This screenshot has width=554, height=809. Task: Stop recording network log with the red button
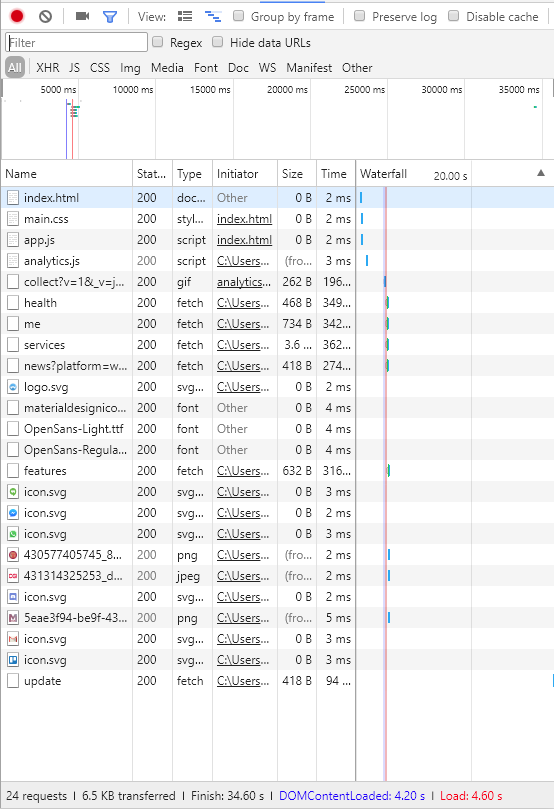click(17, 17)
